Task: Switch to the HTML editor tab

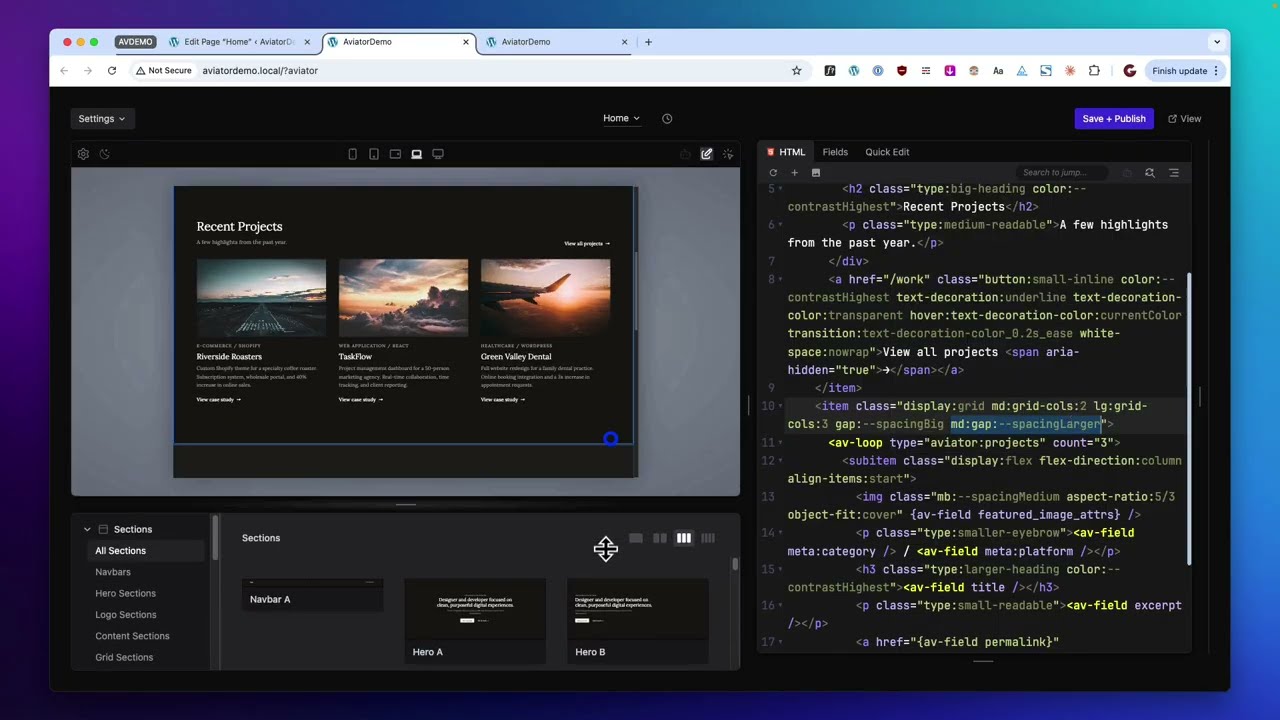Action: 786,152
